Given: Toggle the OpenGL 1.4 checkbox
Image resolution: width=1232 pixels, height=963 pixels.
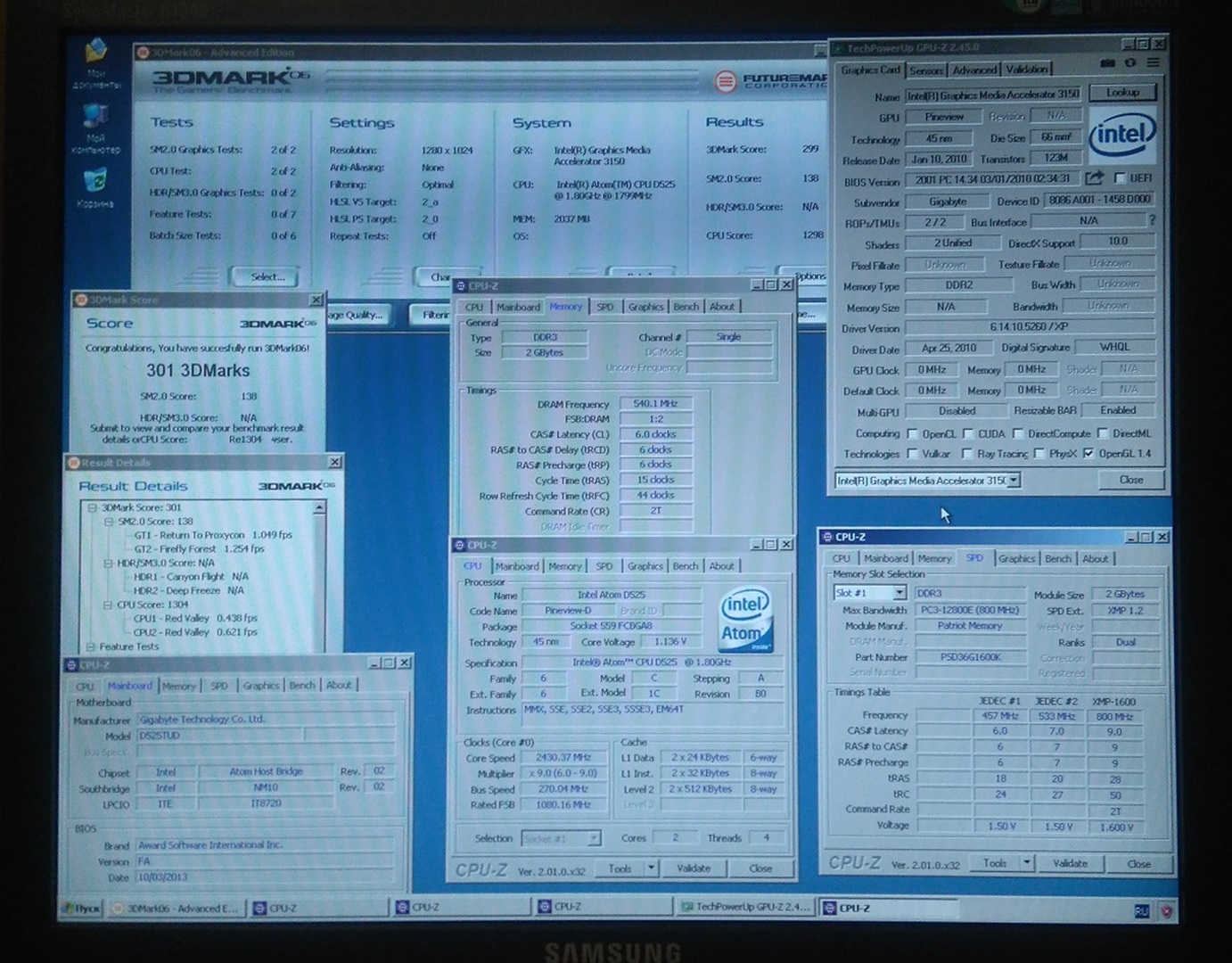Looking at the screenshot, I should coord(1088,454).
